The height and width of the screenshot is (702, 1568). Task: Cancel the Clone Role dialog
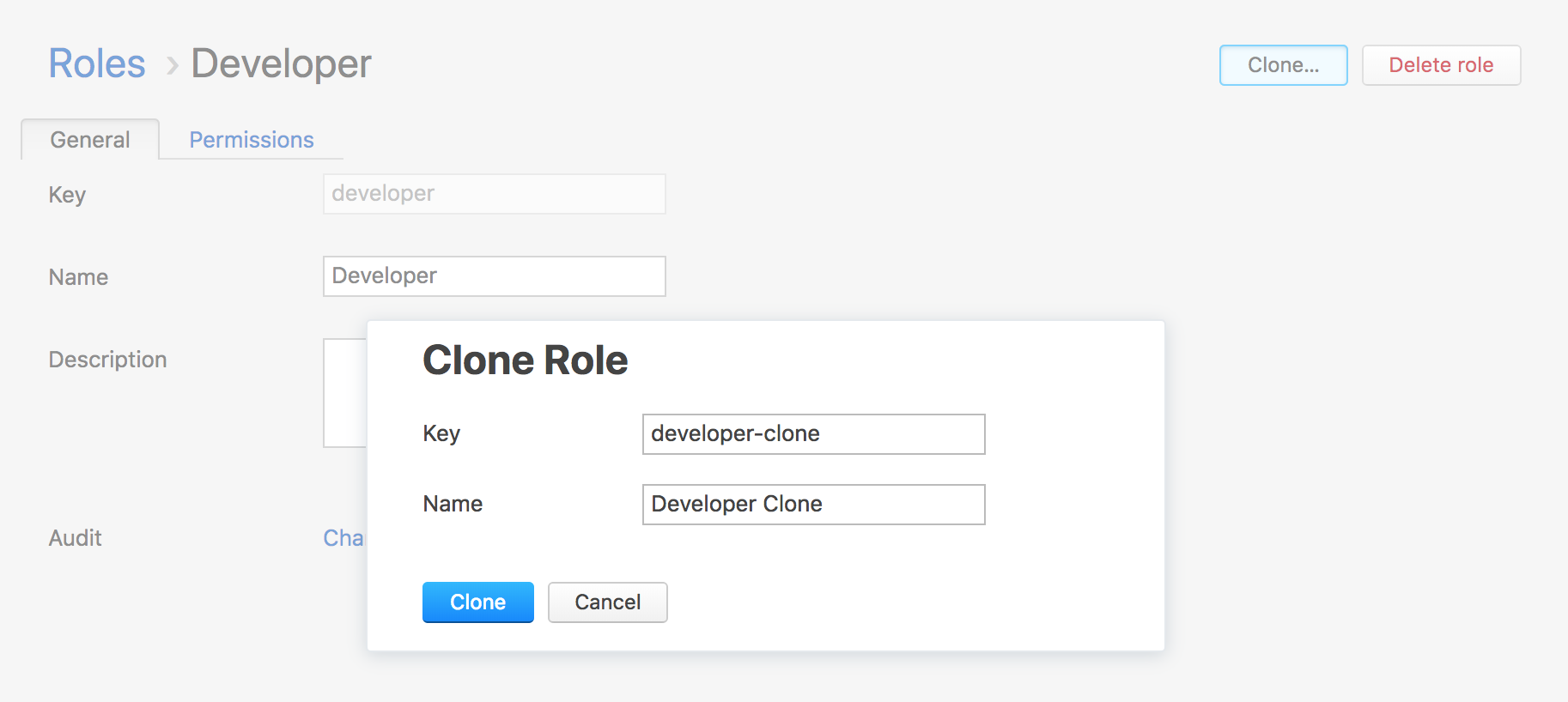coord(608,602)
